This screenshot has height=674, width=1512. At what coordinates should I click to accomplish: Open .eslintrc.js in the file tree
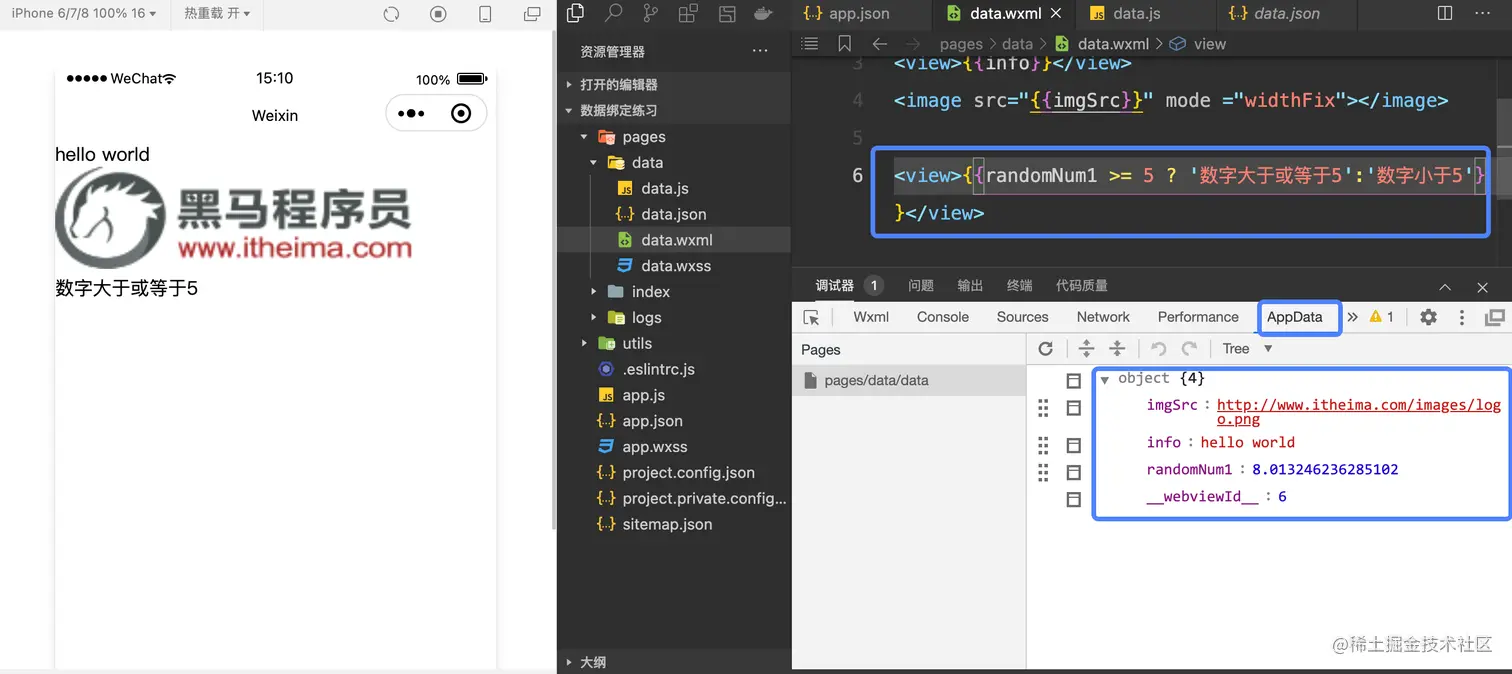pyautogui.click(x=658, y=369)
